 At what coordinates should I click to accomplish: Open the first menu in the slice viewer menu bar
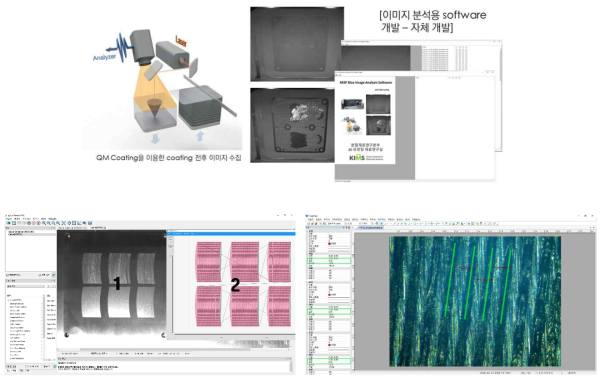[9, 218]
